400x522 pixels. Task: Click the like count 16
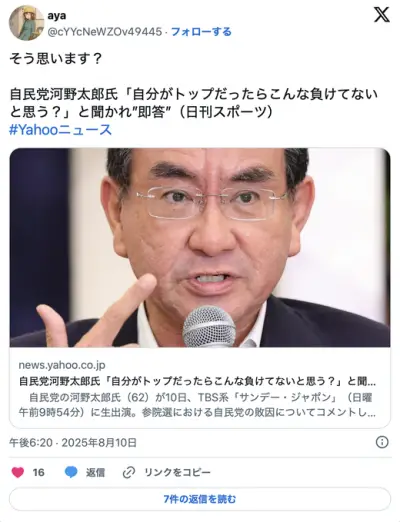(39, 472)
